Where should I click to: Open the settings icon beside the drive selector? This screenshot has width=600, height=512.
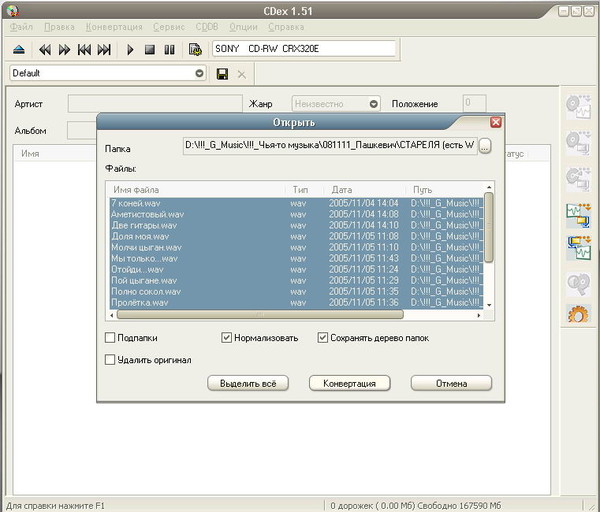point(195,49)
